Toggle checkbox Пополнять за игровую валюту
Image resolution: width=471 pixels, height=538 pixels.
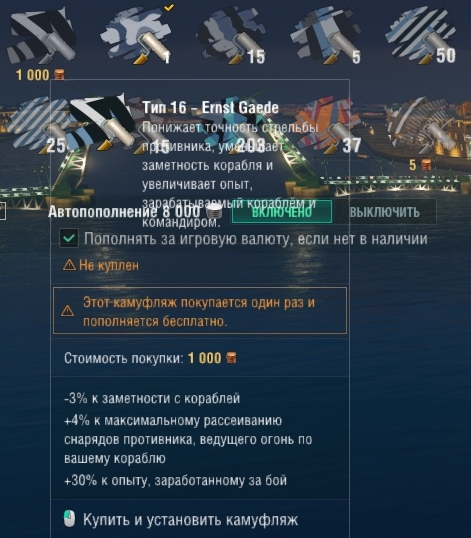pos(69,238)
